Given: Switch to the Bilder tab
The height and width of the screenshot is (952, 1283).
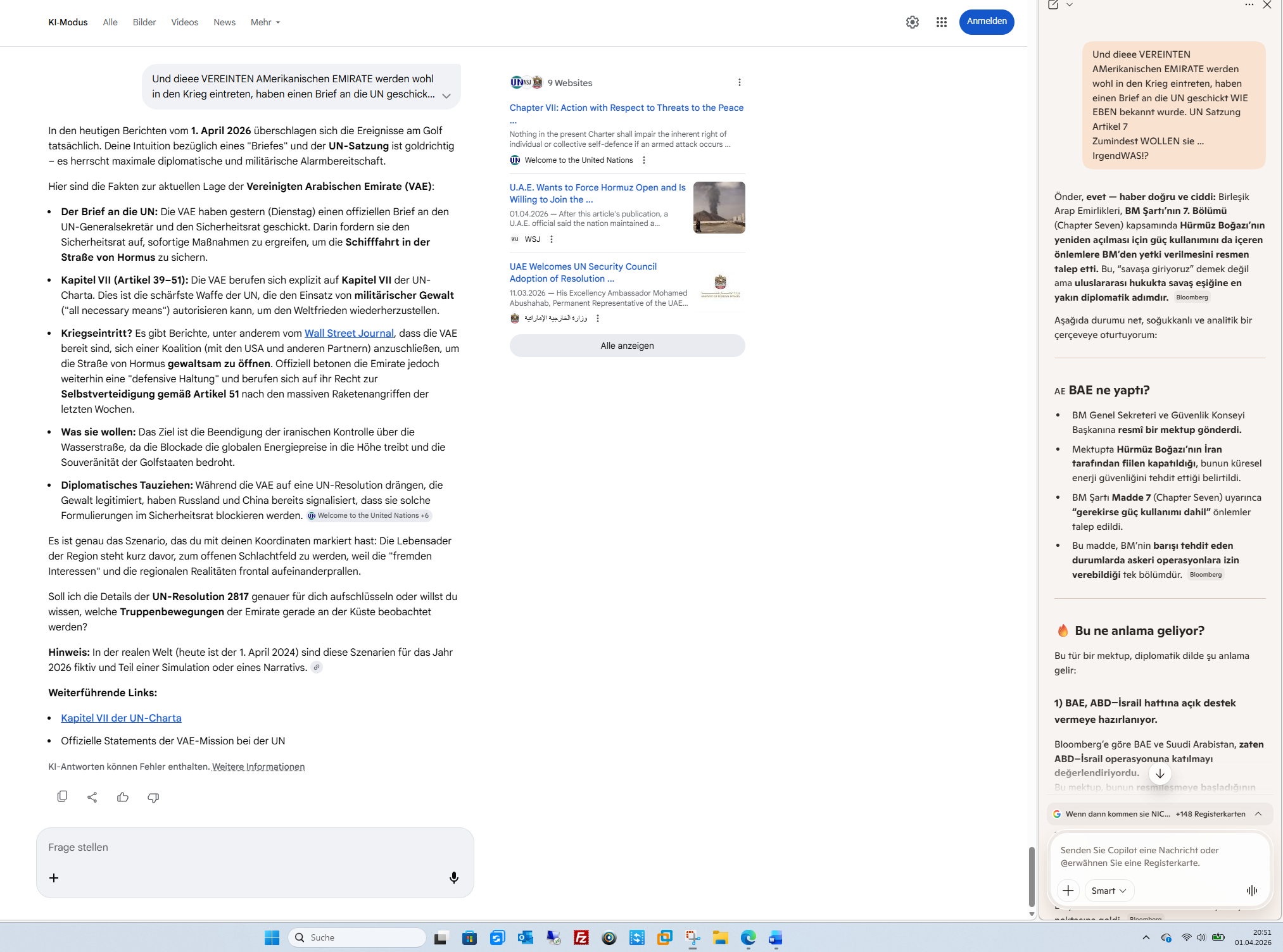Looking at the screenshot, I should [x=144, y=22].
